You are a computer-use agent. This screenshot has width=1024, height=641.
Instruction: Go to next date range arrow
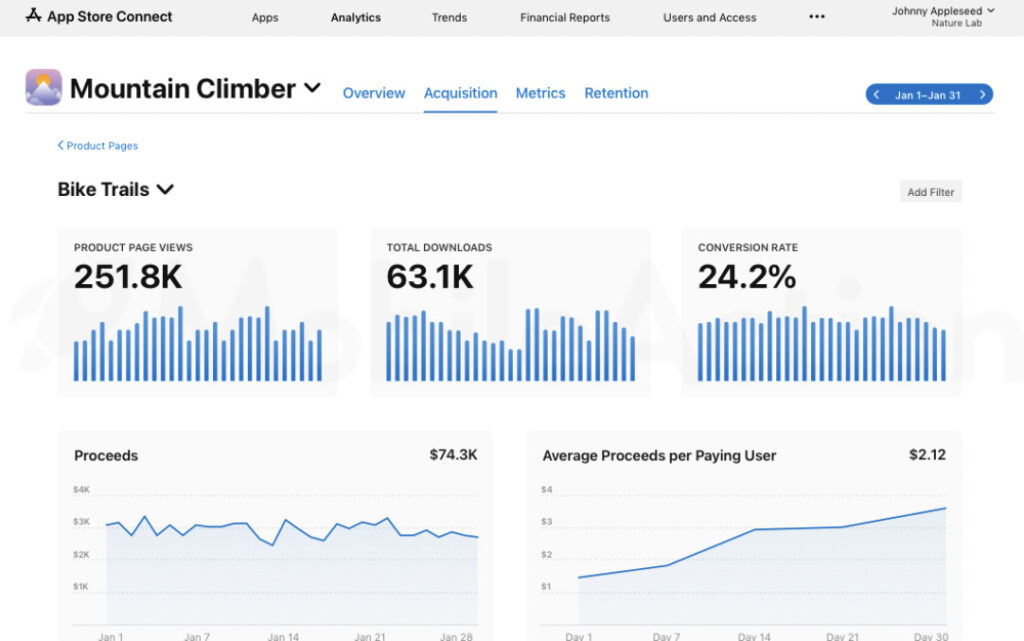[982, 95]
